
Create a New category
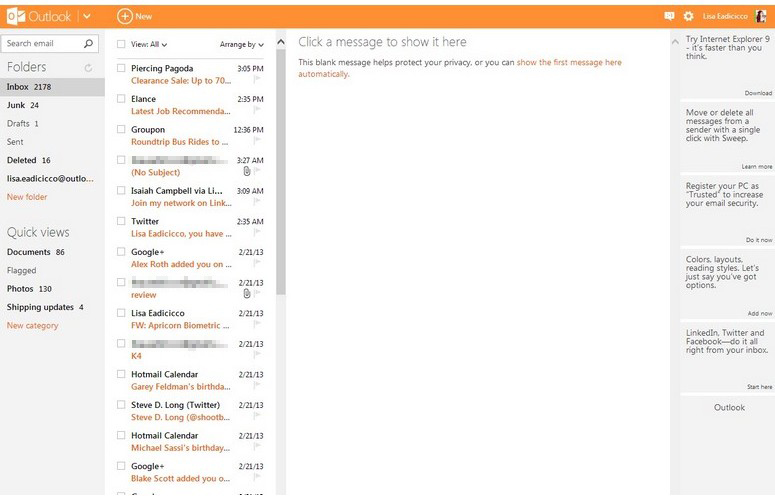click(33, 326)
